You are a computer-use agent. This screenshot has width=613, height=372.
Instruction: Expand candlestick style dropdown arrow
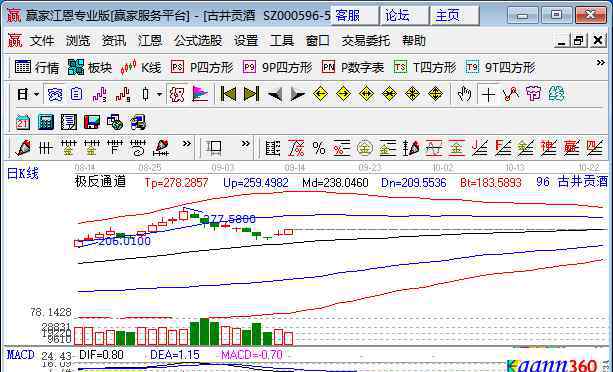[x=159, y=94]
